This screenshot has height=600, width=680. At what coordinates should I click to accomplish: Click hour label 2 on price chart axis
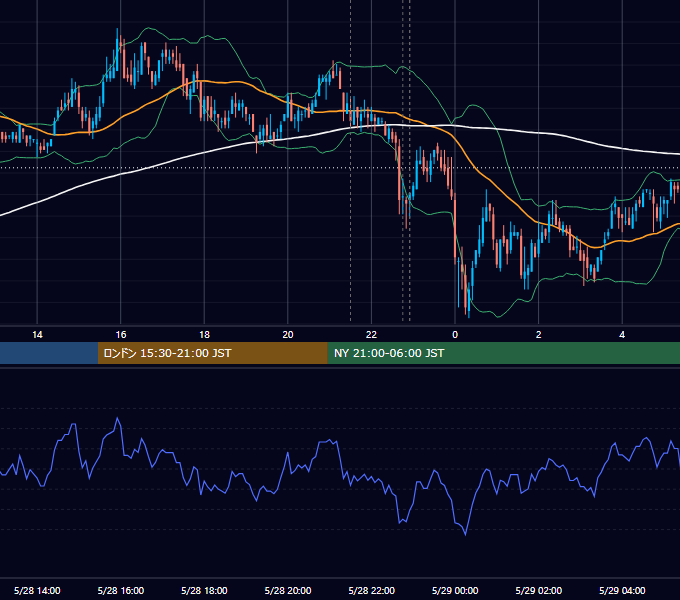tap(539, 335)
